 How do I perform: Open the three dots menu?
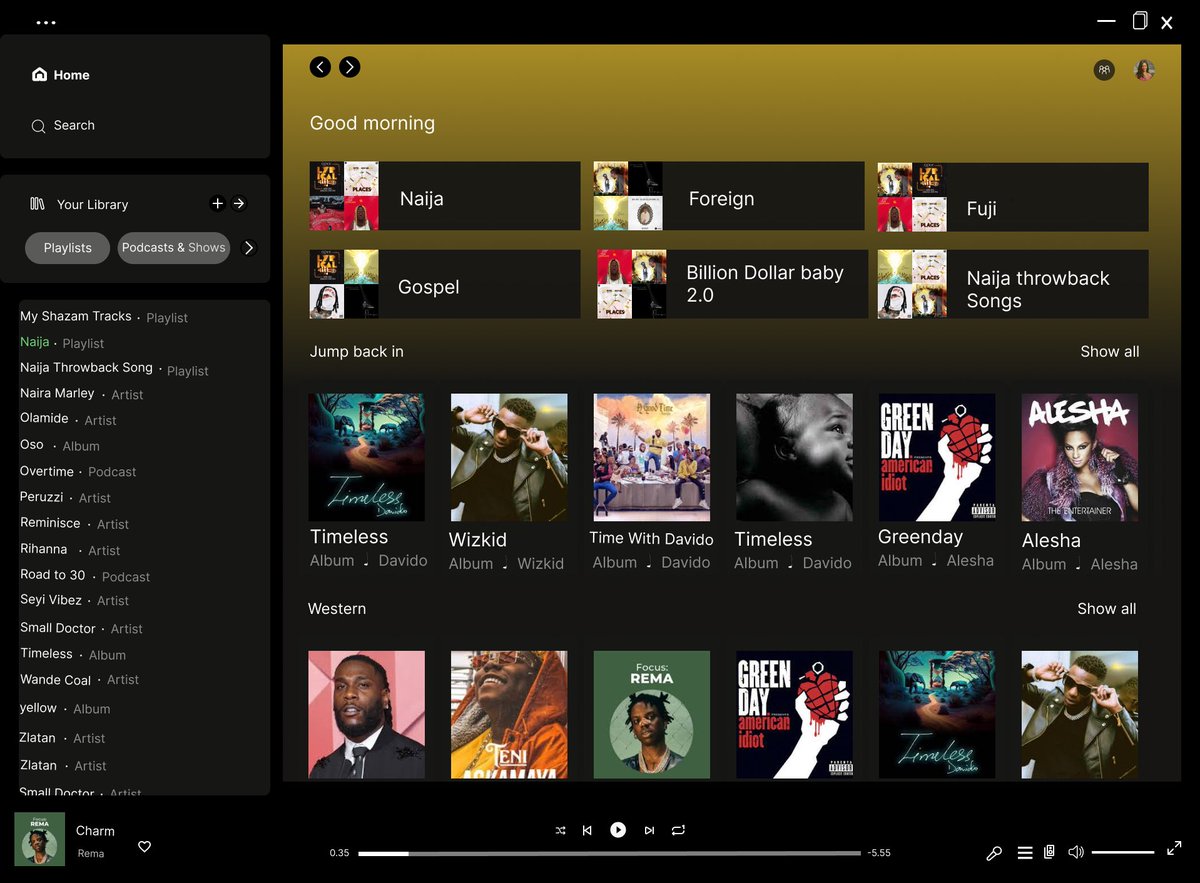pyautogui.click(x=45, y=22)
